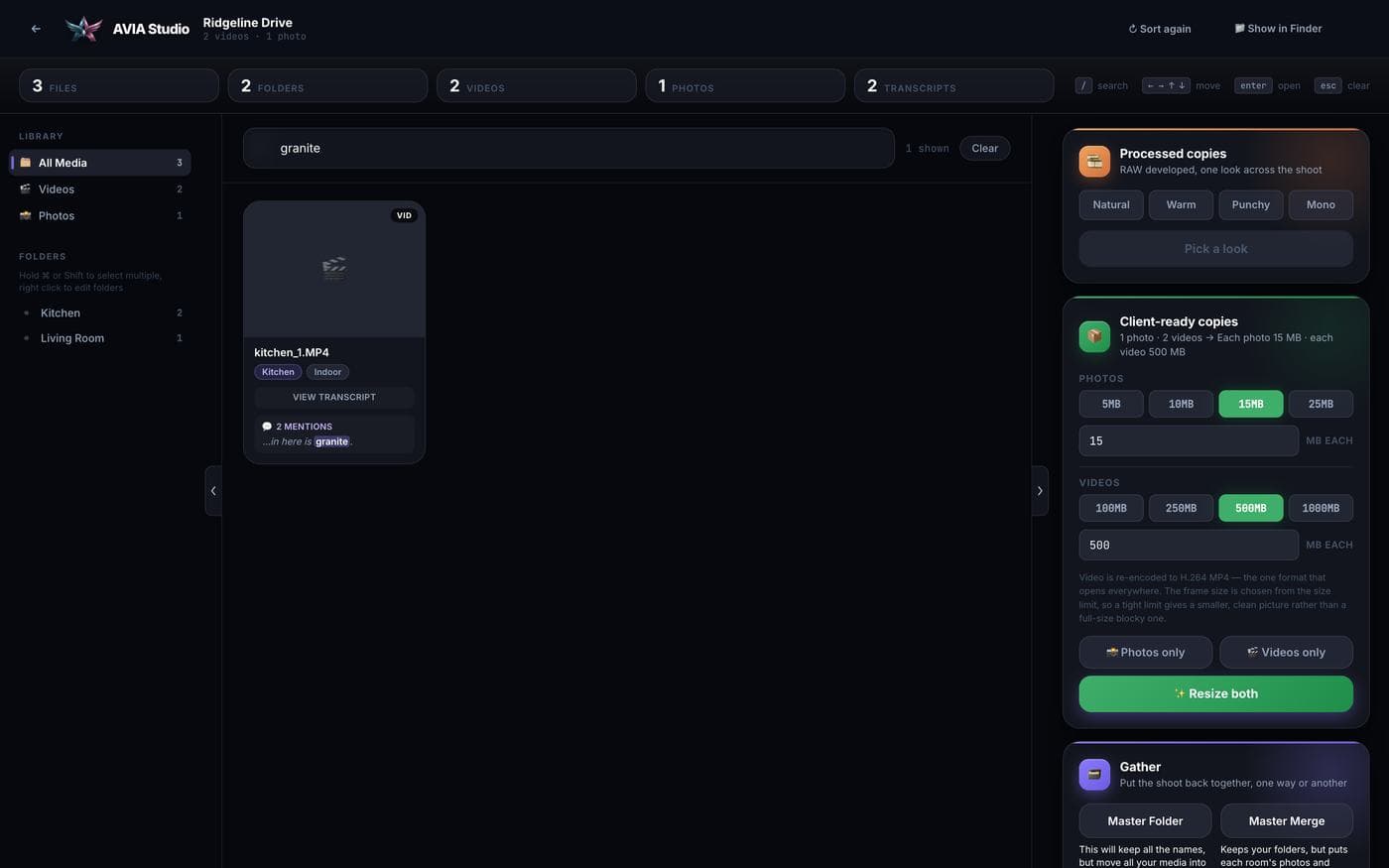
Task: Click the Master Merge button
Action: click(x=1287, y=820)
